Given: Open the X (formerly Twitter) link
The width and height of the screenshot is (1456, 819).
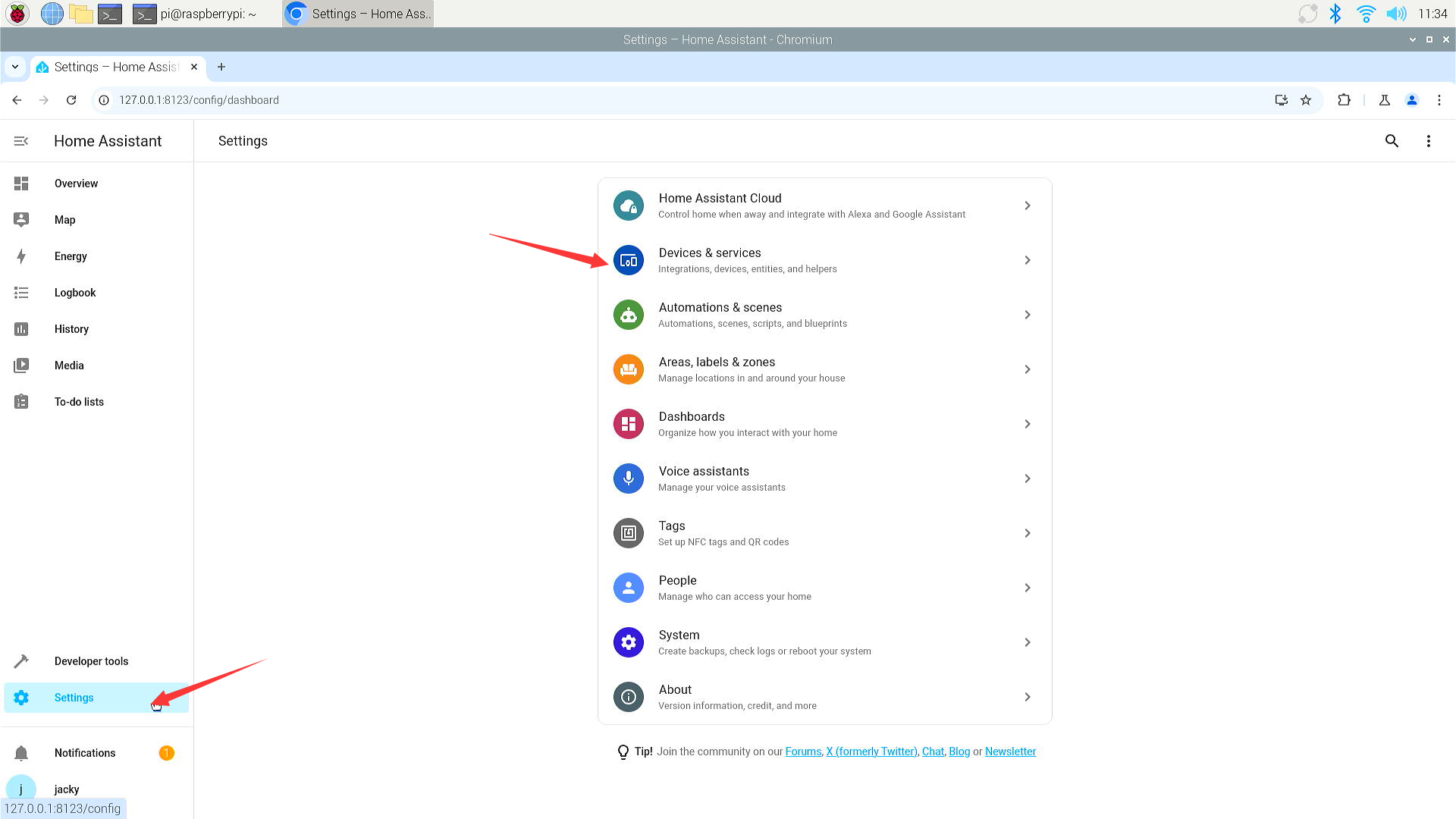Looking at the screenshot, I should (871, 752).
